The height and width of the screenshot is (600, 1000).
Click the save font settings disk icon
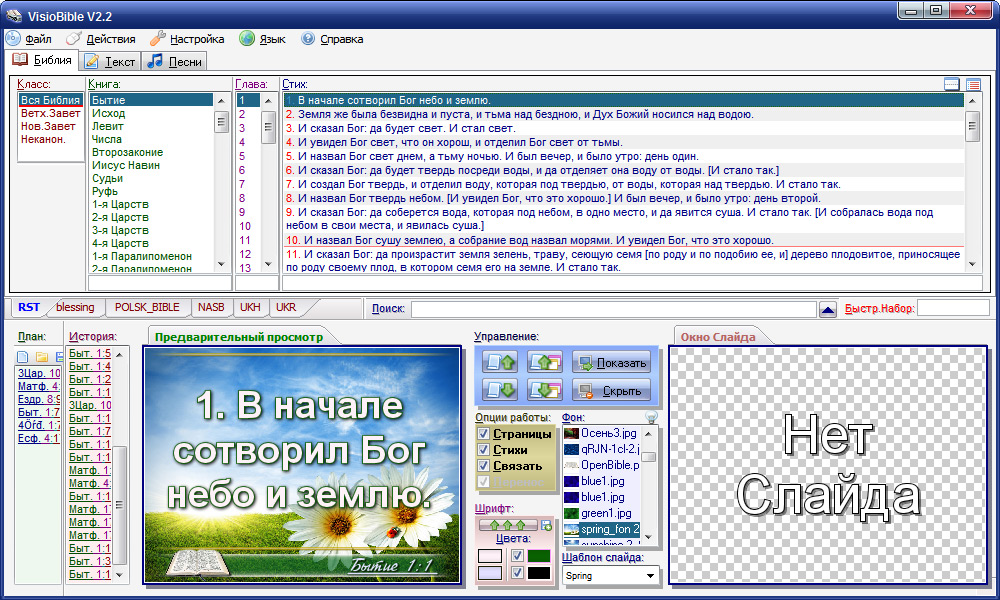546,524
